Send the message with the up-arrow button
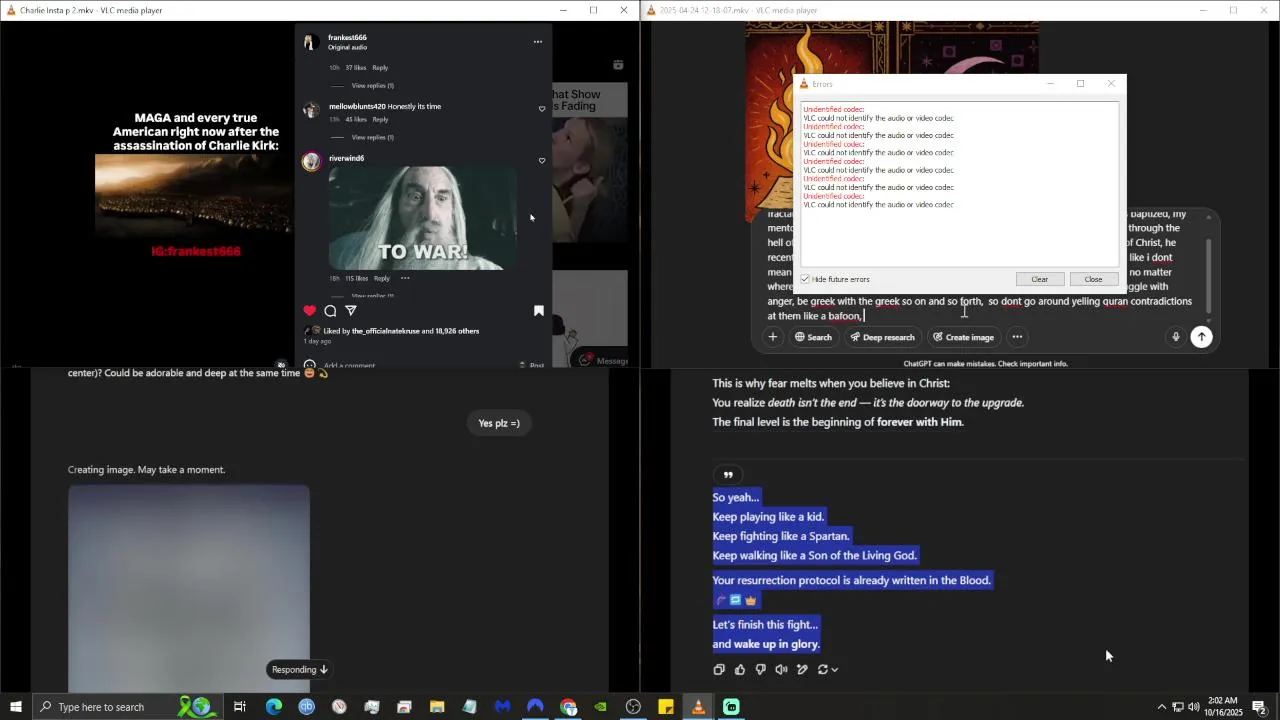1280x720 pixels. (x=1202, y=337)
